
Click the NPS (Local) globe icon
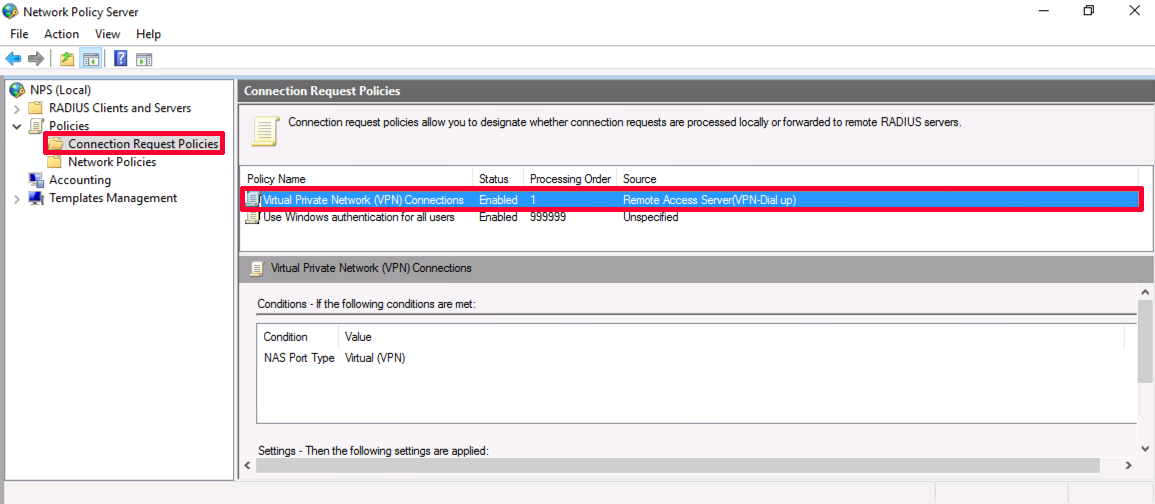[17, 90]
